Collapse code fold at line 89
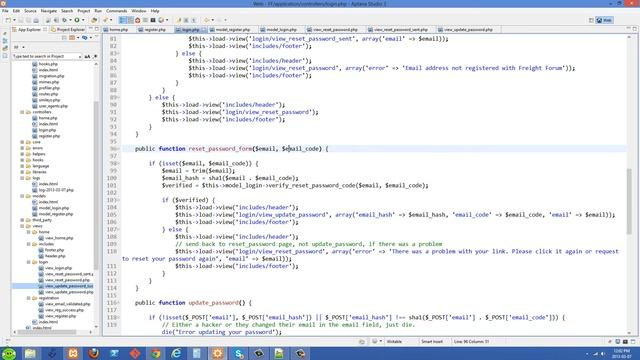The image size is (640, 360). click(x=119, y=98)
